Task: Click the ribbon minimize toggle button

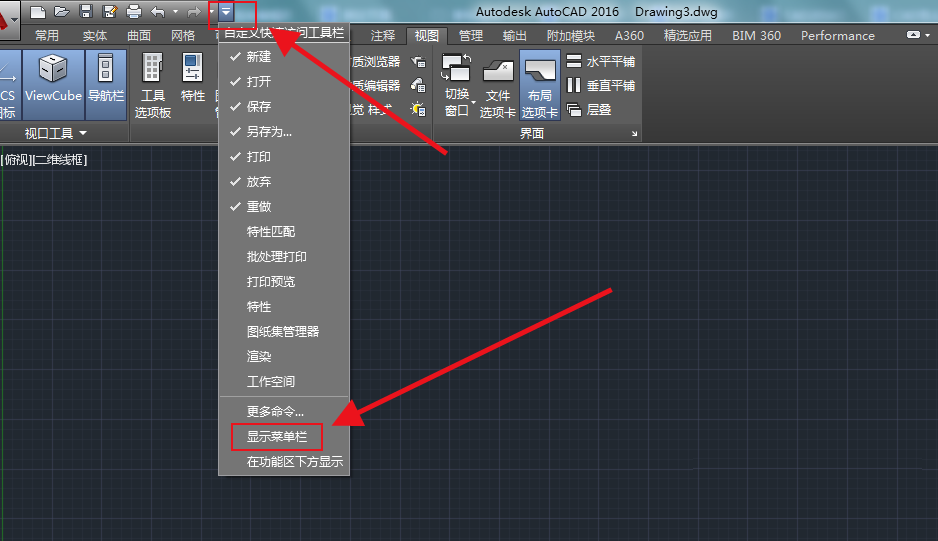Action: tap(913, 35)
